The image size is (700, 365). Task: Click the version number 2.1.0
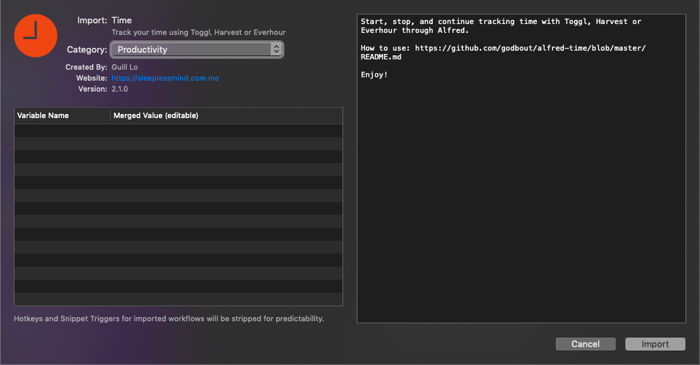[x=120, y=89]
